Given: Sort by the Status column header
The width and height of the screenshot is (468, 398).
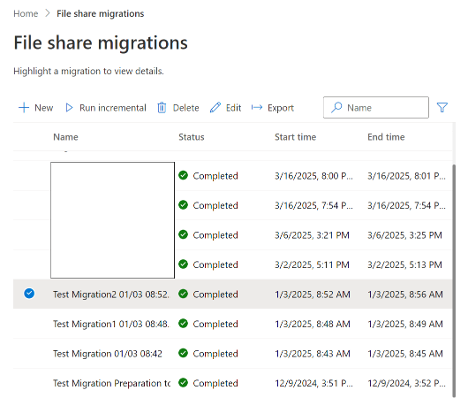Looking at the screenshot, I should [191, 137].
